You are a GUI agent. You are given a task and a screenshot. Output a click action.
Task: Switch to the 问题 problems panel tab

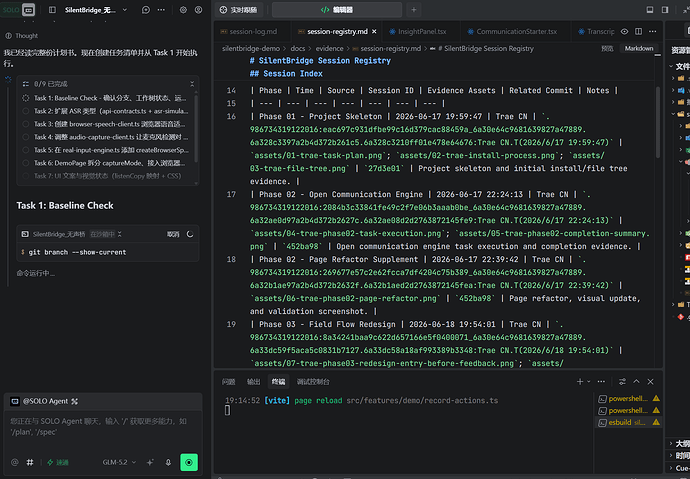(228, 382)
